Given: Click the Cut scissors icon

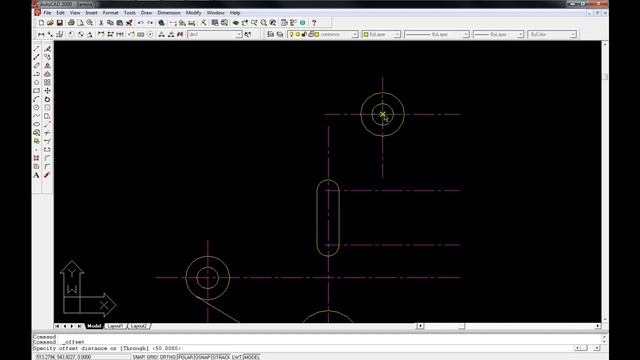Looking at the screenshot, I should click(x=101, y=23).
